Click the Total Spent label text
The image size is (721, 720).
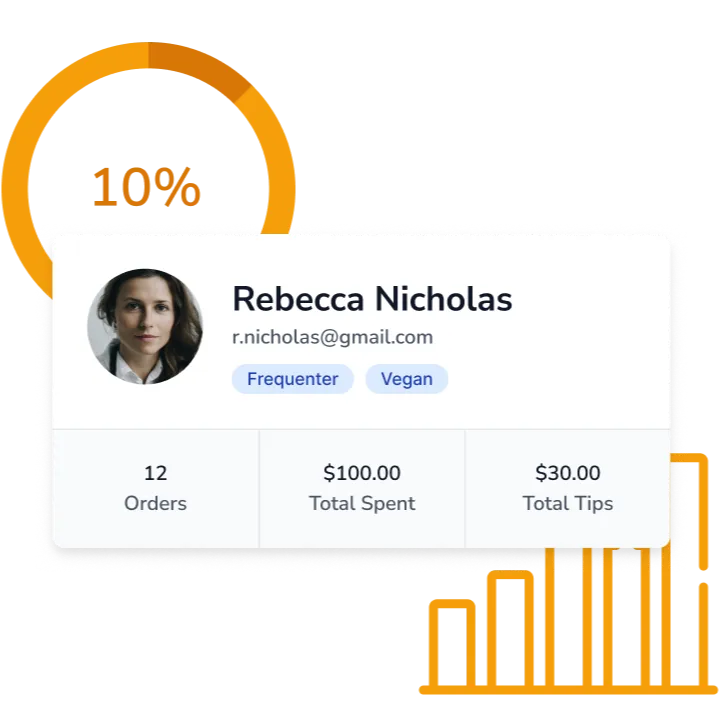(x=362, y=503)
